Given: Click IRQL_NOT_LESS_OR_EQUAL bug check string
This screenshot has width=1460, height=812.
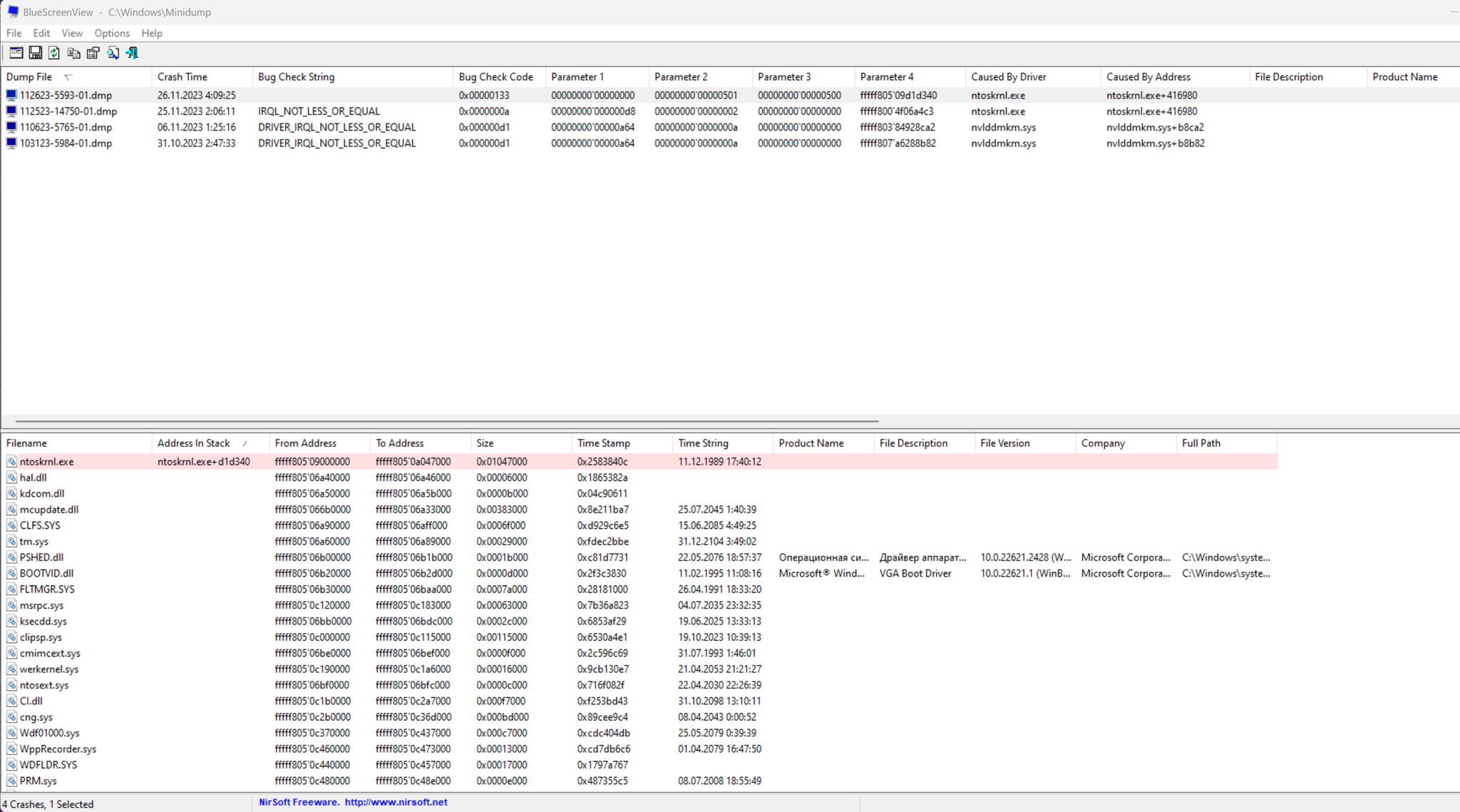Looking at the screenshot, I should 319,111.
